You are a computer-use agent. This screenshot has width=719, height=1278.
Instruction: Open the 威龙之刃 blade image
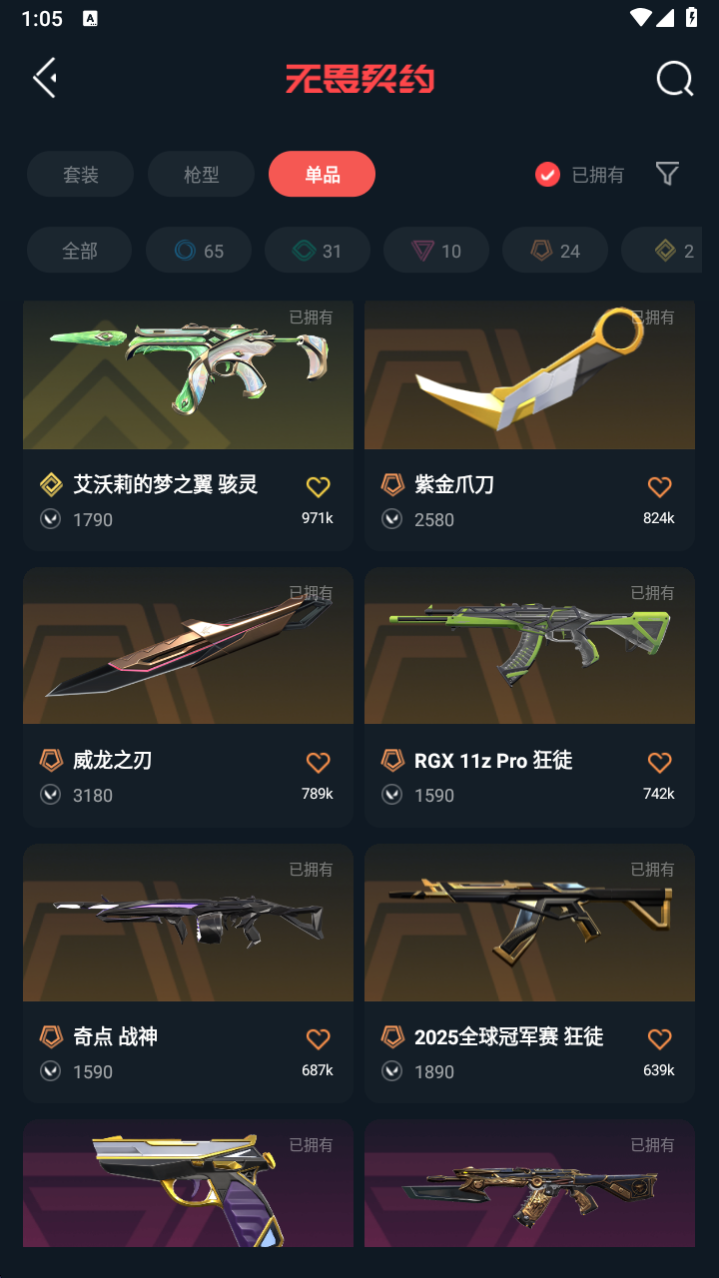(188, 645)
